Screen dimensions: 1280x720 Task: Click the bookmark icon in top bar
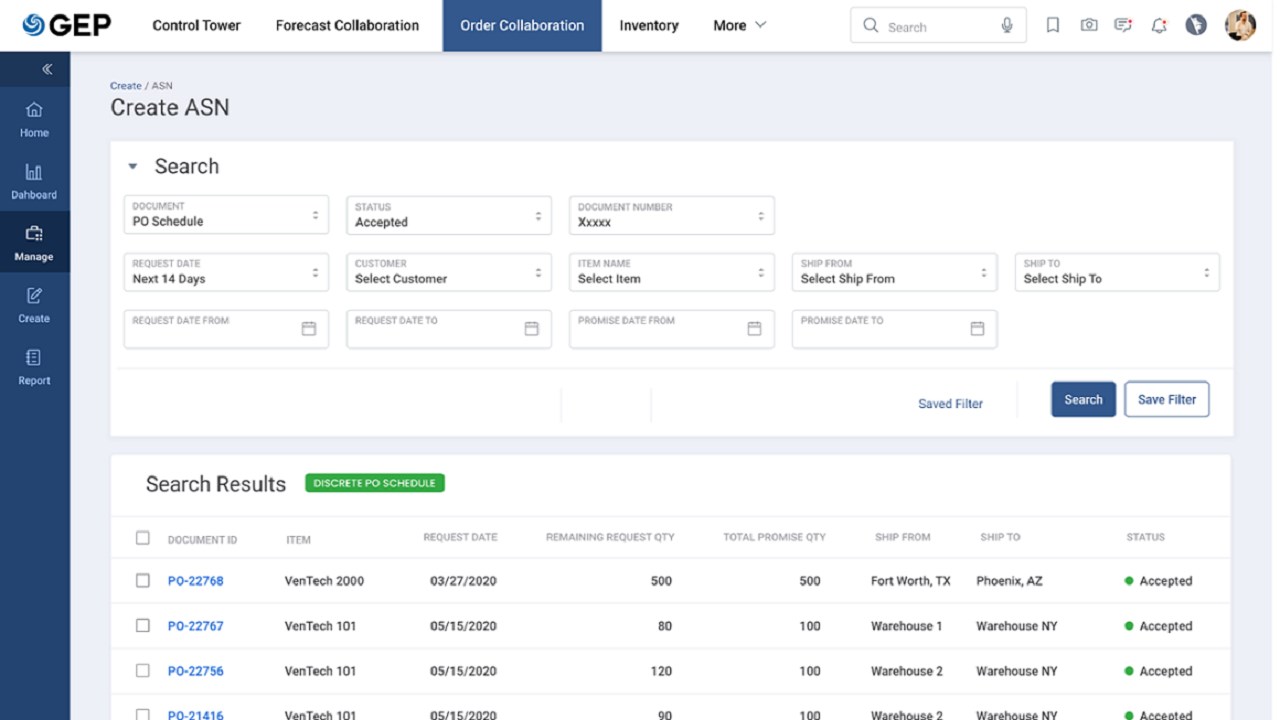pyautogui.click(x=1053, y=26)
